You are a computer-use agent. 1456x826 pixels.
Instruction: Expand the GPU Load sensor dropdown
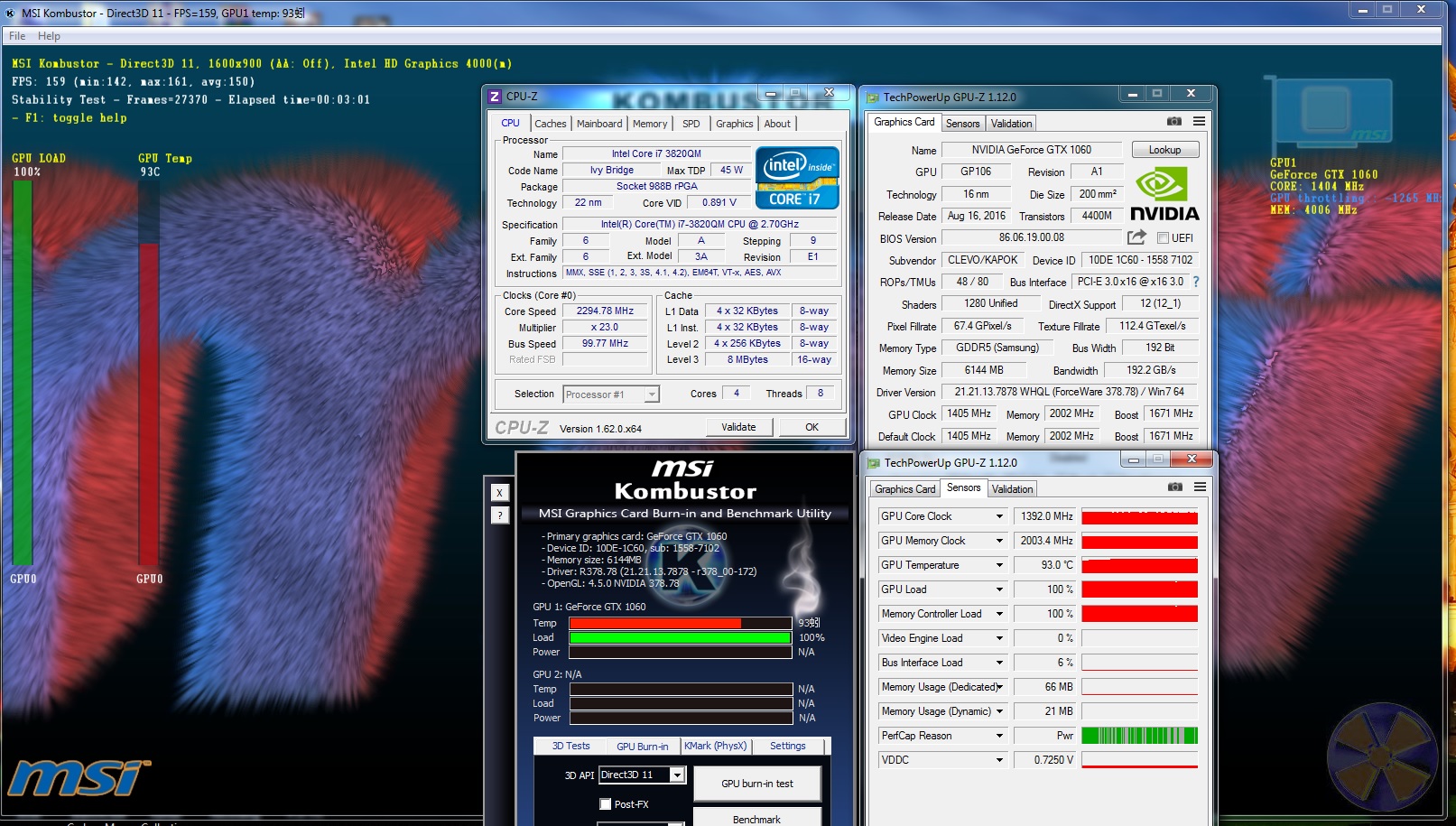(999, 589)
